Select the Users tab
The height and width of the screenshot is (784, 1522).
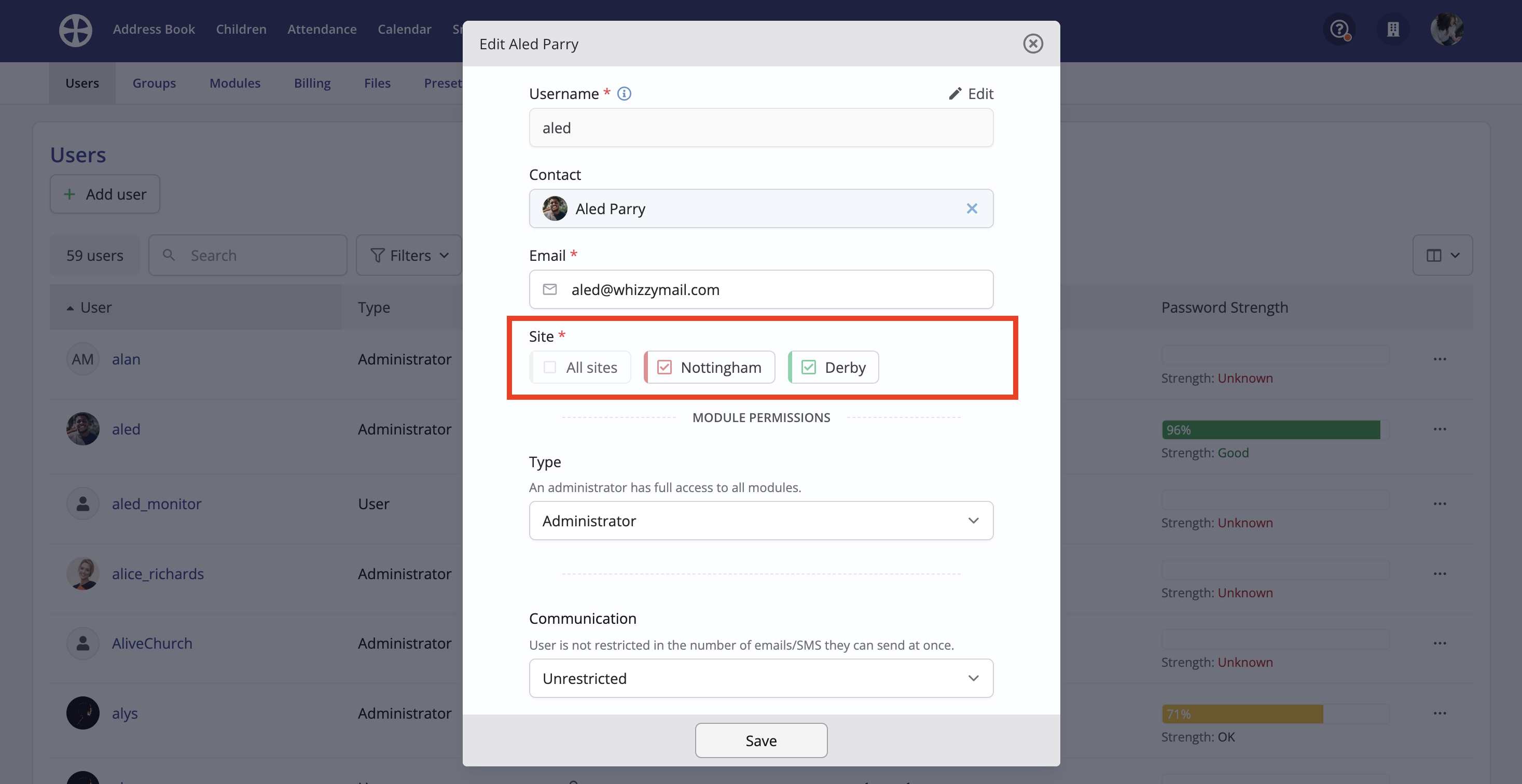82,83
